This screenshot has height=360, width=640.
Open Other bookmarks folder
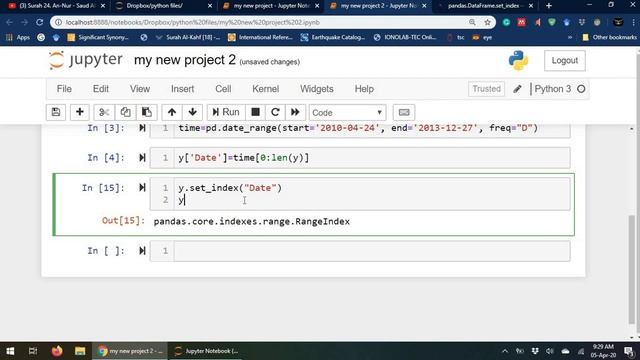point(609,37)
